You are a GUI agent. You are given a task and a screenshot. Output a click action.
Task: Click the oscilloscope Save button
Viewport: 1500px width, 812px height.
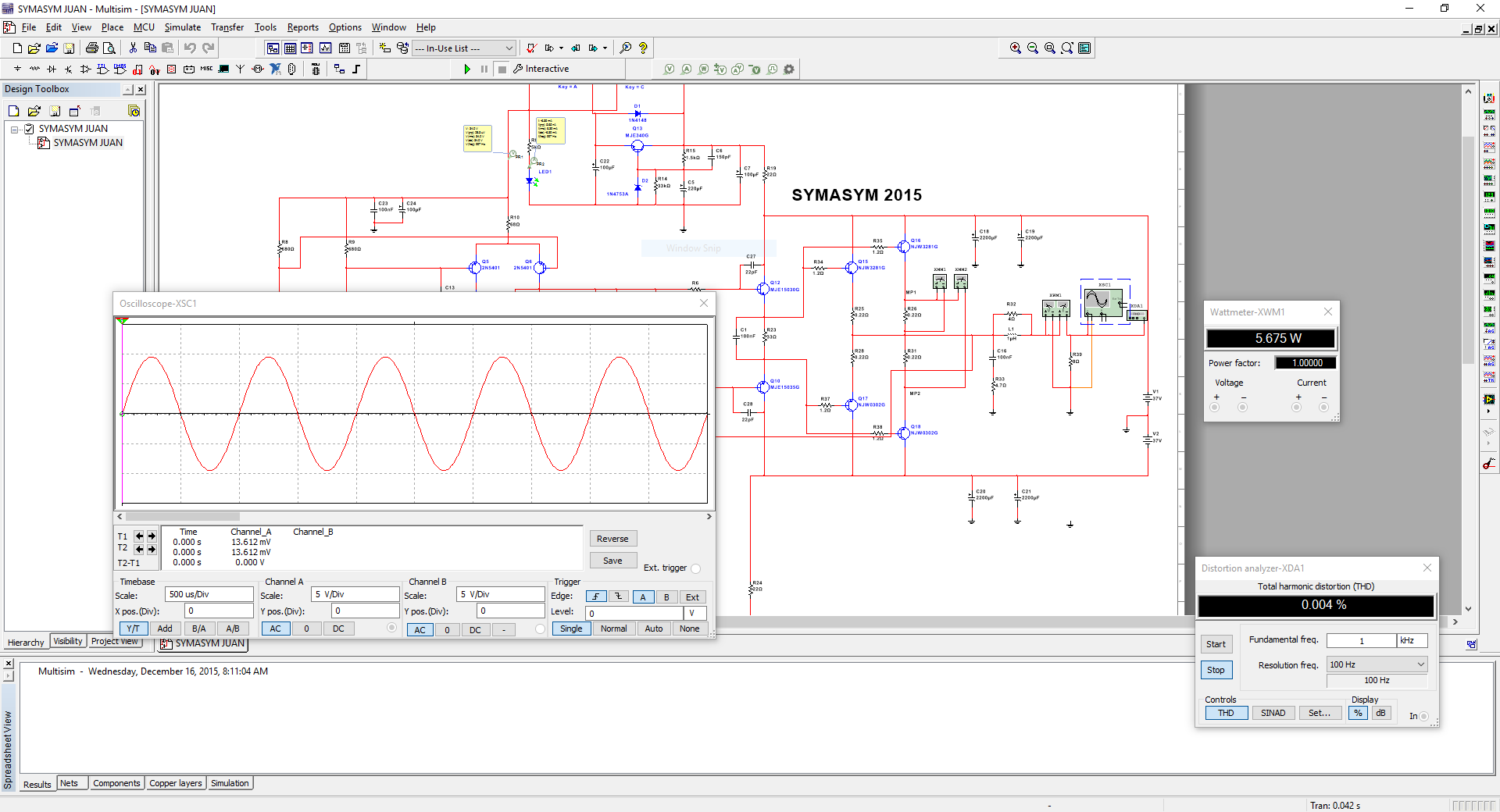pyautogui.click(x=612, y=561)
